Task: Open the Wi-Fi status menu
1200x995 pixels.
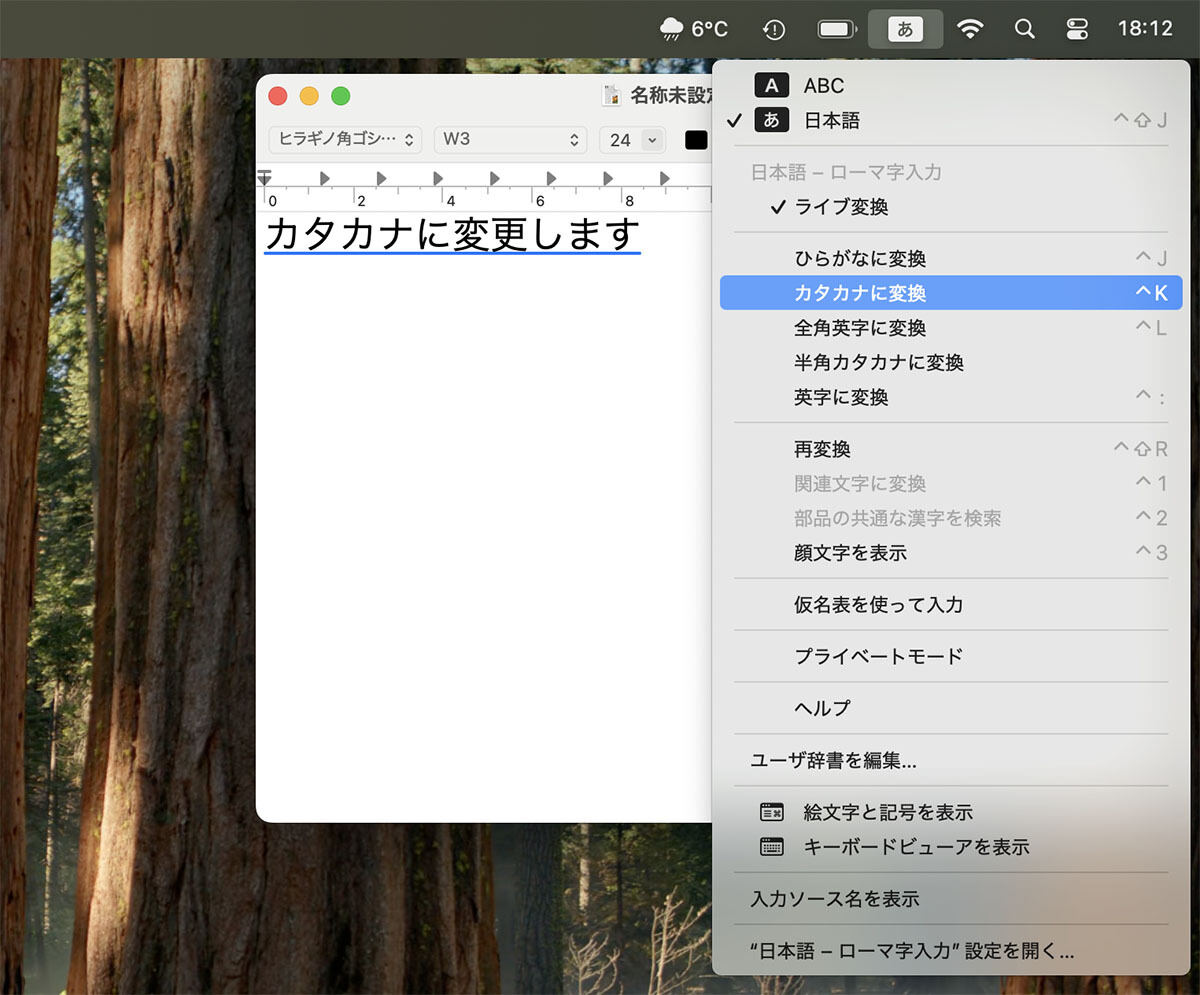Action: [x=970, y=29]
